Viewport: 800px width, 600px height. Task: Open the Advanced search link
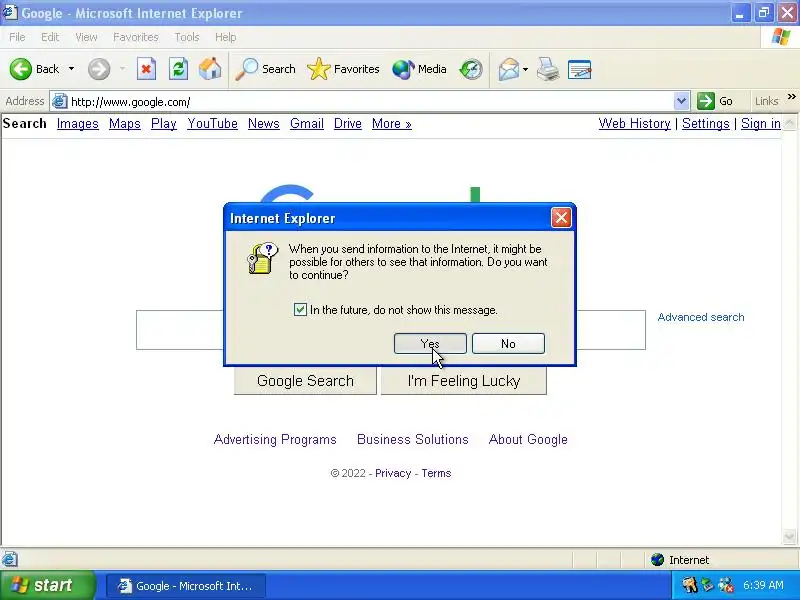[x=701, y=317]
